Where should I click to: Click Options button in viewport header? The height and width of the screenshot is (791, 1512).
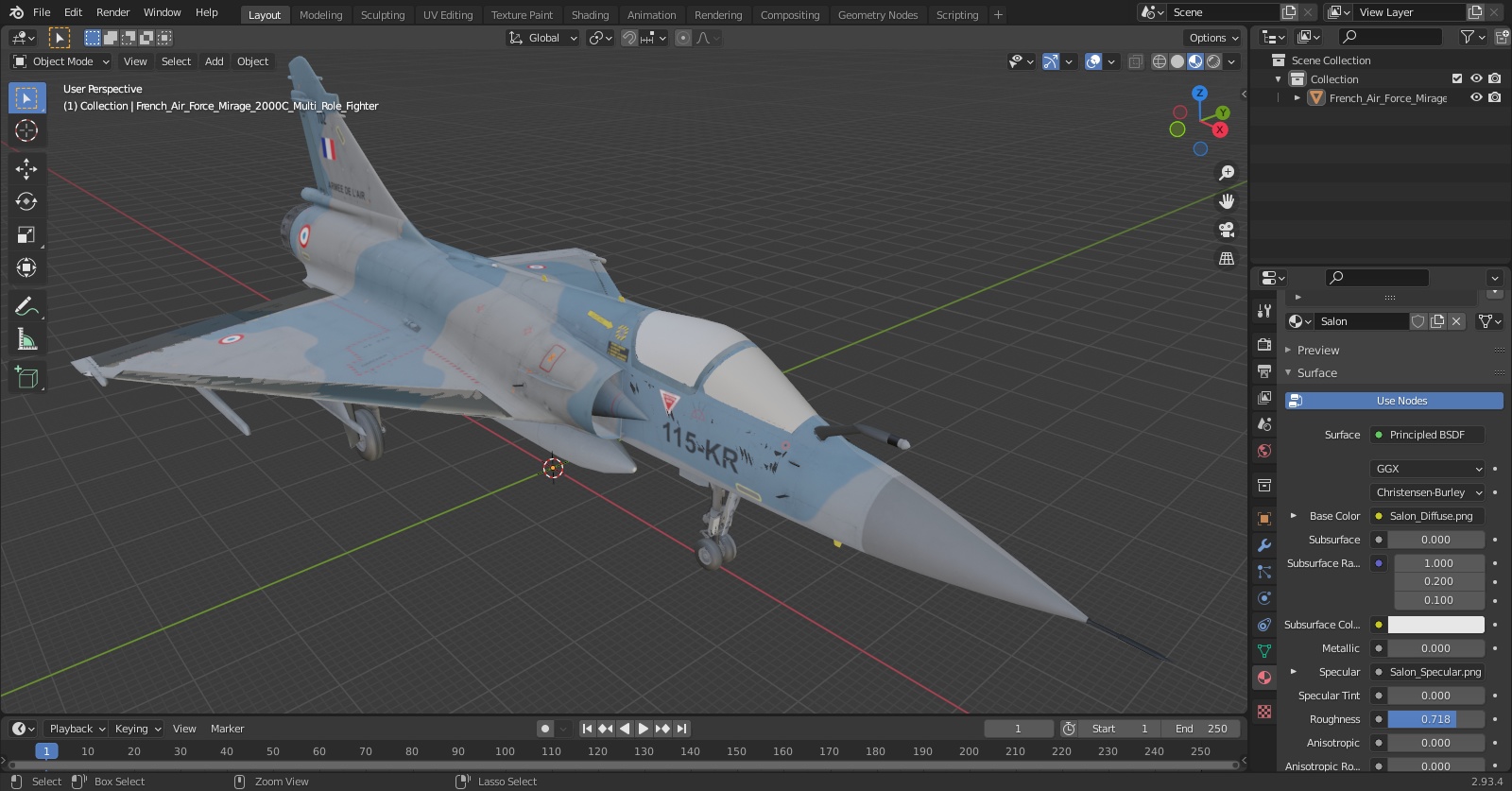tap(1213, 38)
